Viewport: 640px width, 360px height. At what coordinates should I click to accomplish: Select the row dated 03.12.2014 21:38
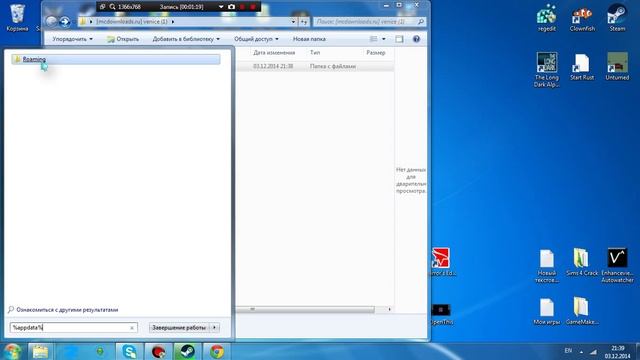pyautogui.click(x=315, y=66)
